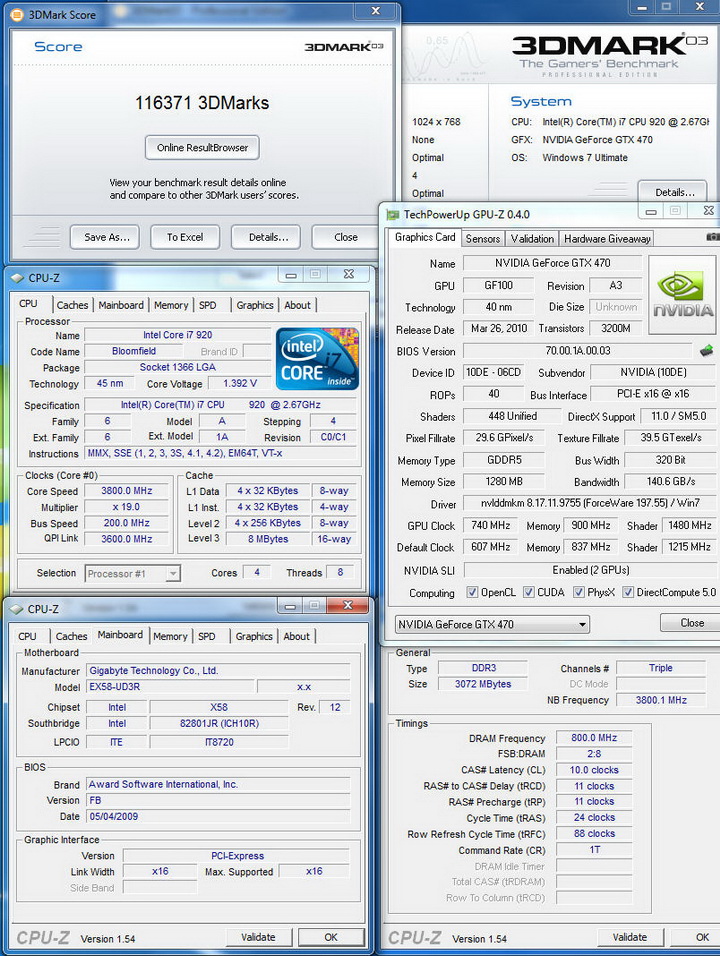Image resolution: width=720 pixels, height=956 pixels.
Task: Click the Core Voltage 1.392 V value
Action: pyautogui.click(x=240, y=383)
